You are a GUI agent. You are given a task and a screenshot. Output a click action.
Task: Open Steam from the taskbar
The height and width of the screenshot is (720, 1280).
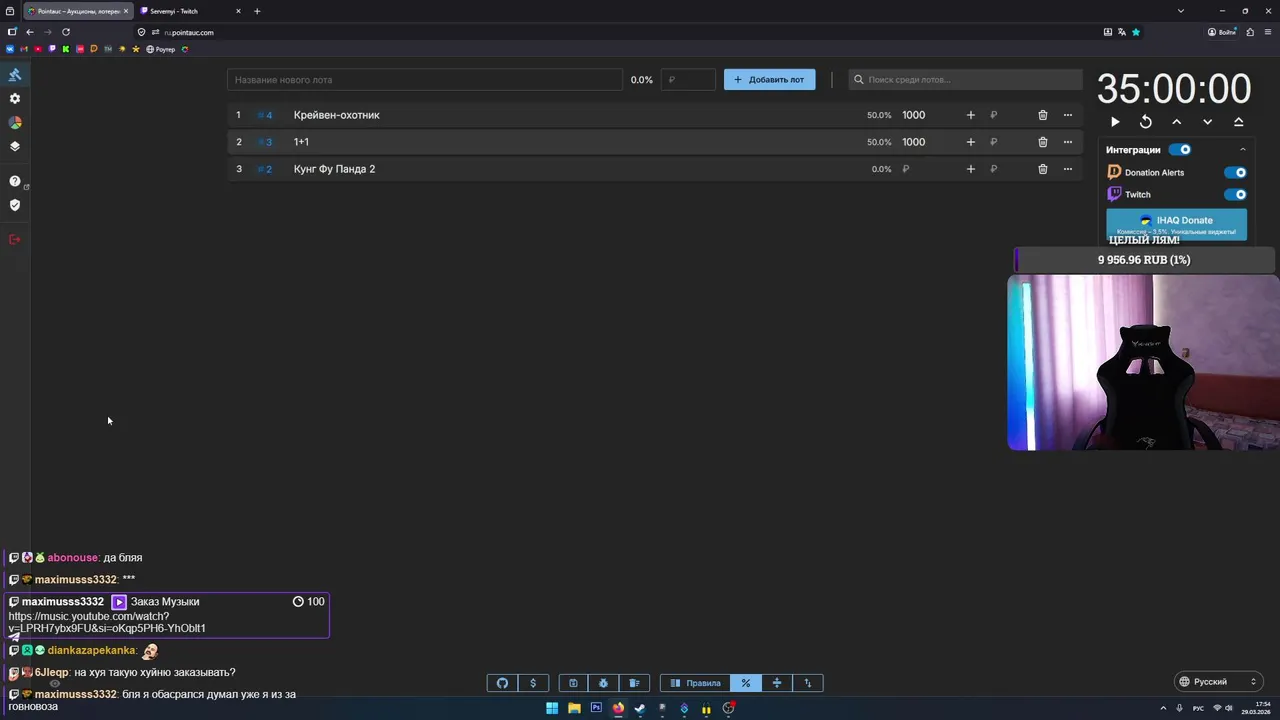(640, 708)
